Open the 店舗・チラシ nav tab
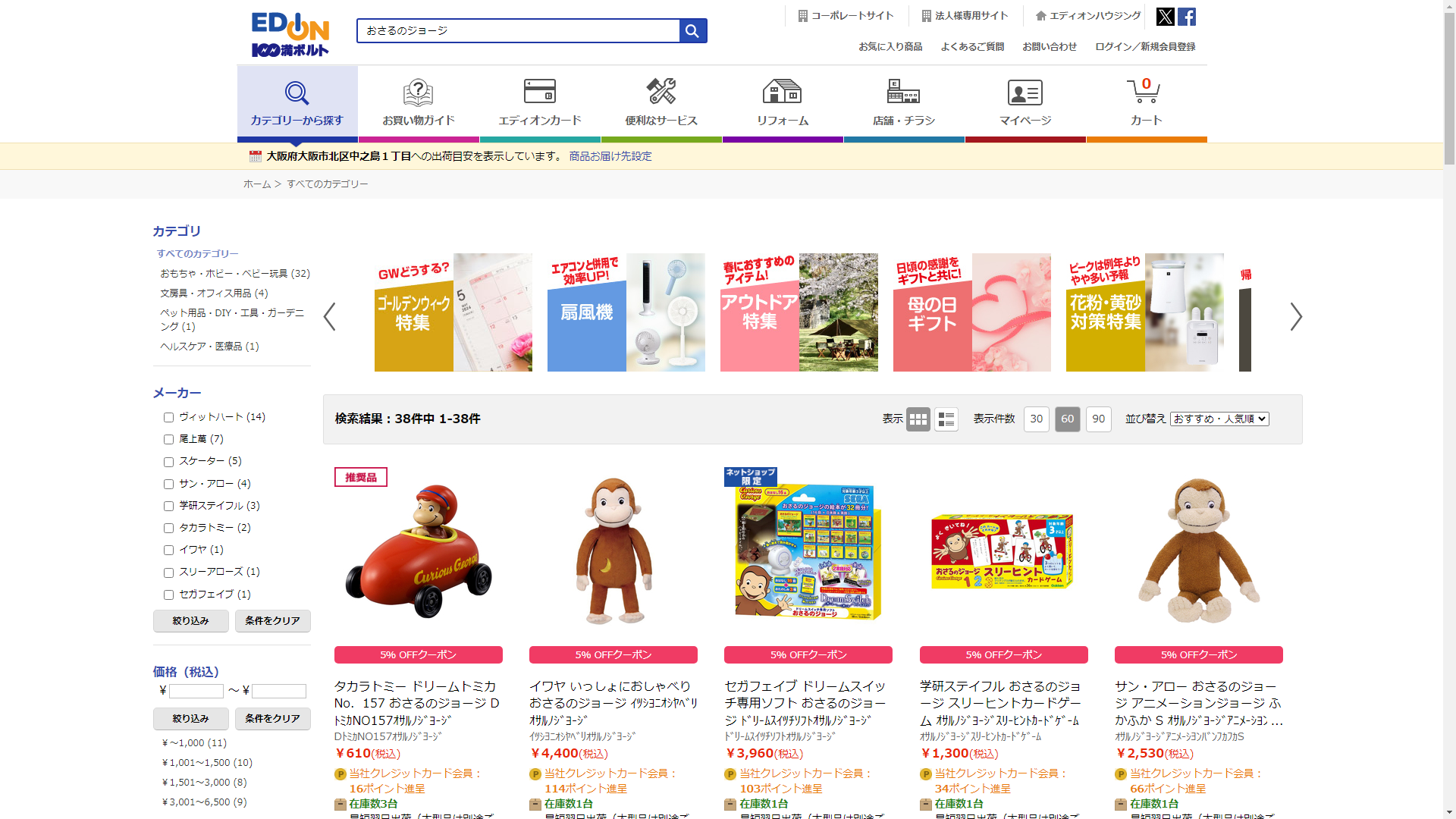This screenshot has height=819, width=1456. tap(903, 104)
